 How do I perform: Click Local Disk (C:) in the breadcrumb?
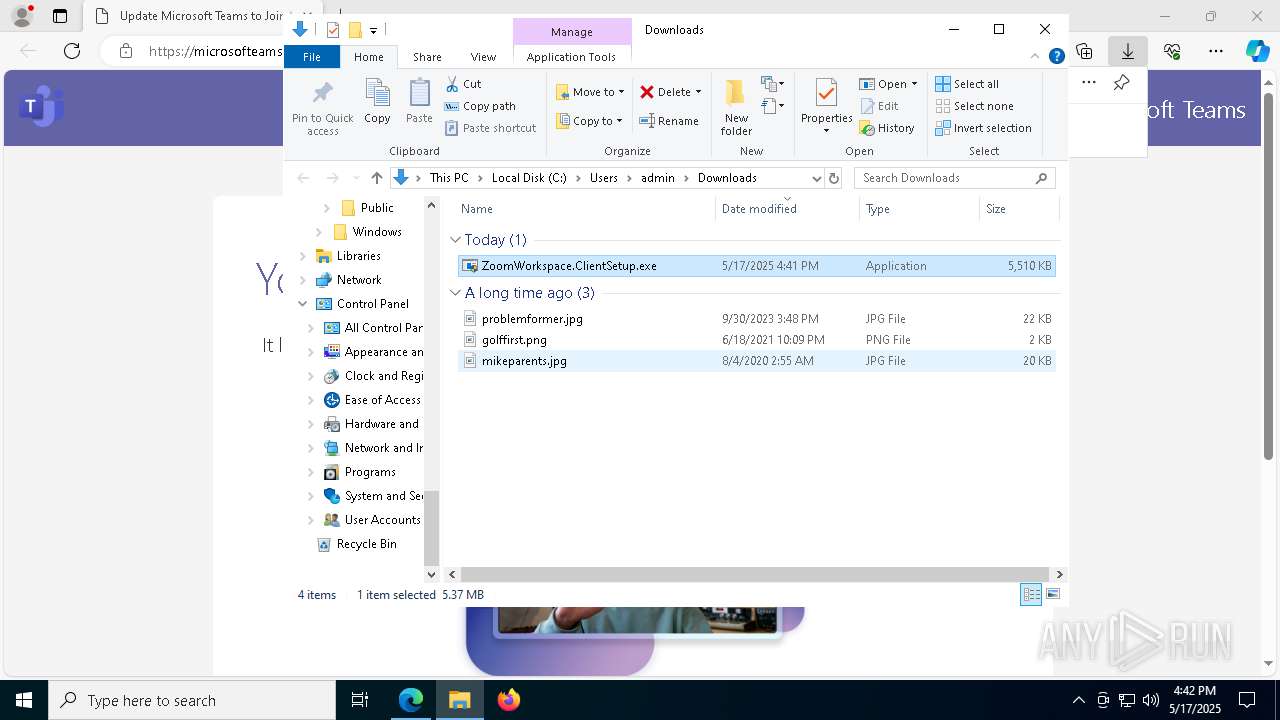tap(529, 178)
